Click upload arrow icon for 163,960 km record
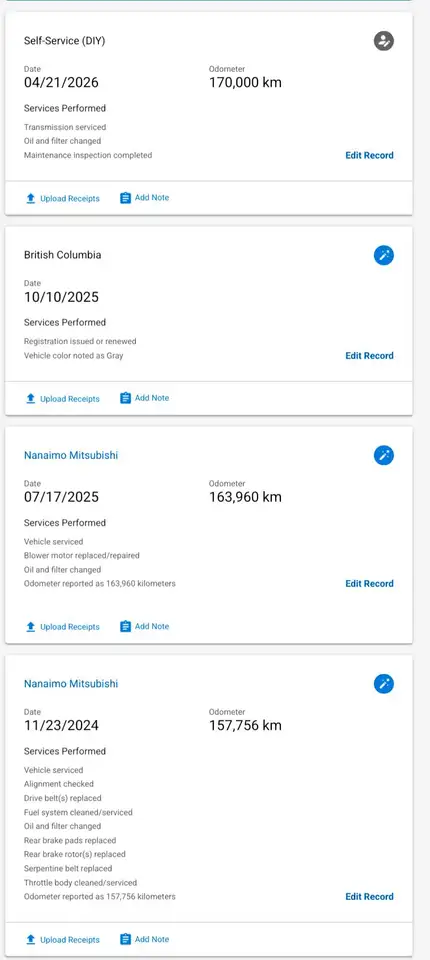Viewport: 430px width, 960px height. coord(31,627)
